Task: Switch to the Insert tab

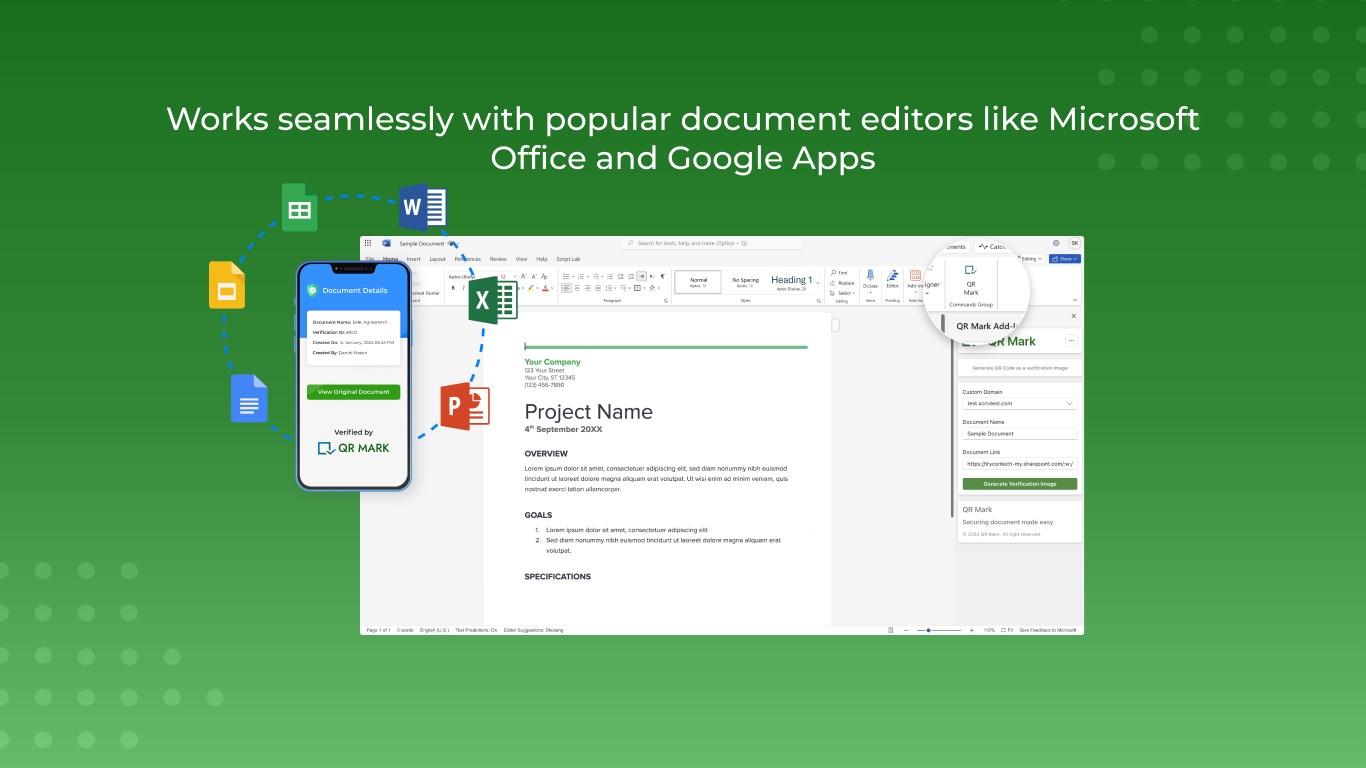Action: tap(414, 259)
